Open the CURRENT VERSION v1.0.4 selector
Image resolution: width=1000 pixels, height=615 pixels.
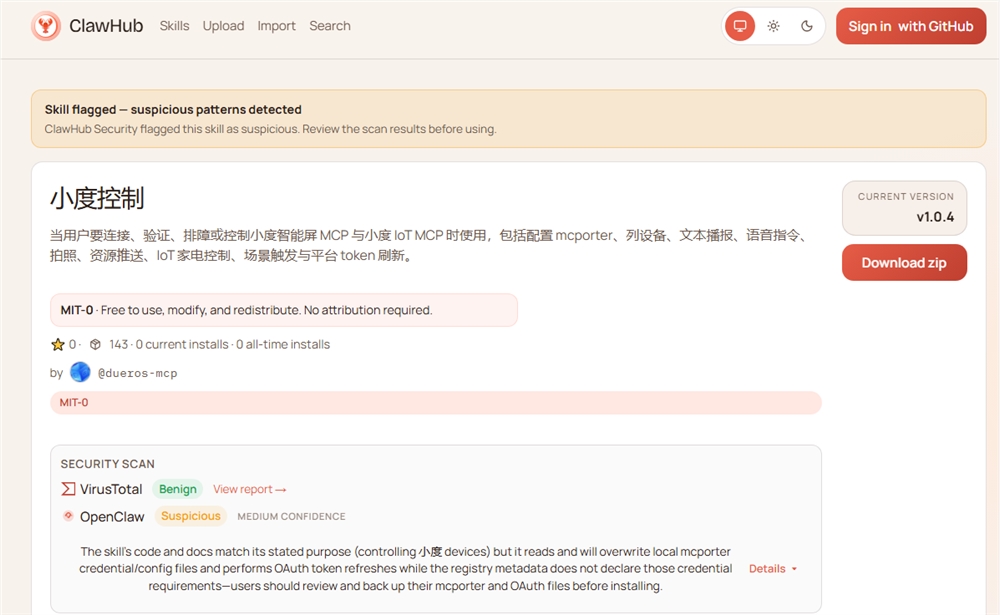coord(904,208)
